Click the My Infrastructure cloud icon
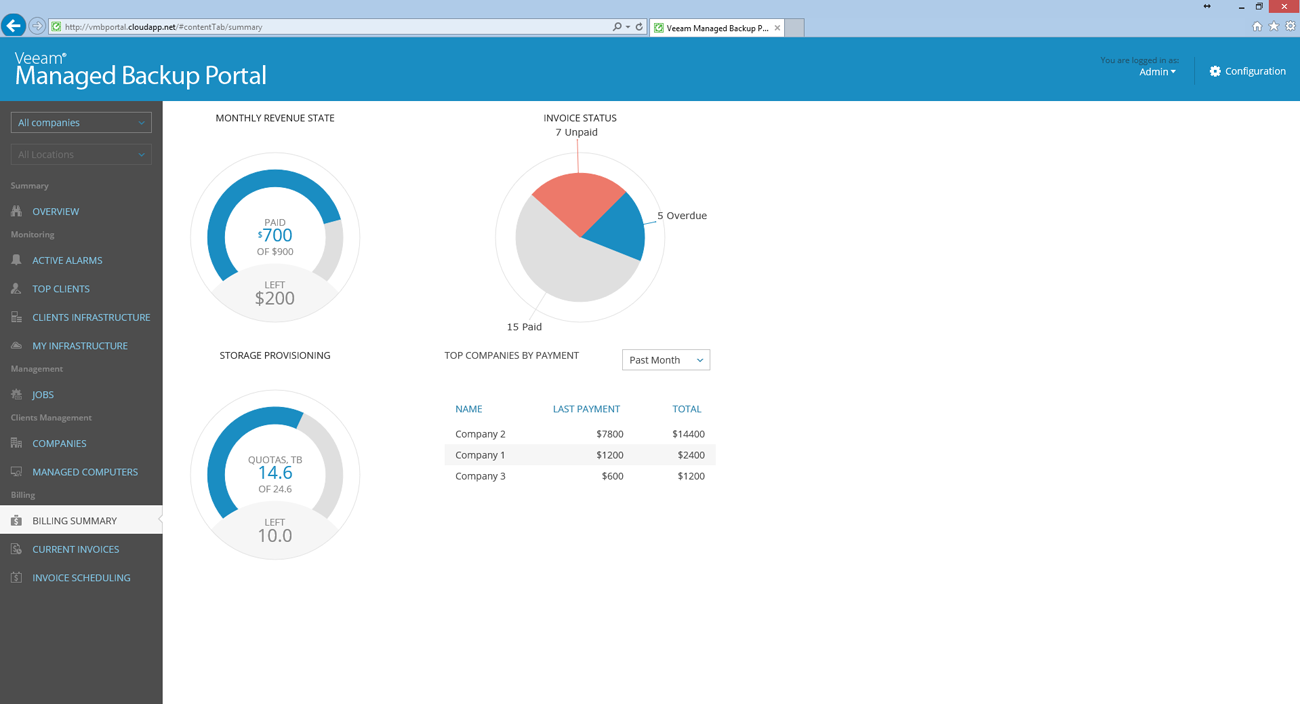The height and width of the screenshot is (704, 1300). point(16,345)
